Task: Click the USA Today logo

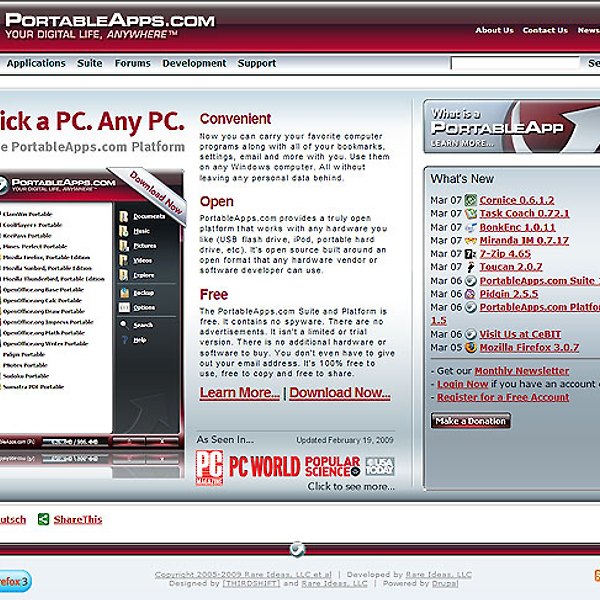Action: (x=380, y=466)
